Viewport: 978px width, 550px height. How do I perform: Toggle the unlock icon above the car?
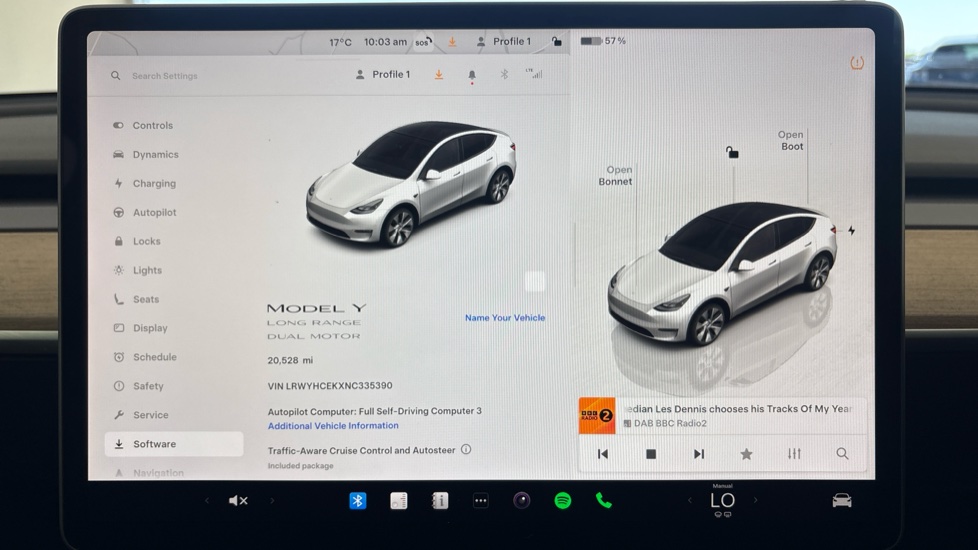(x=732, y=152)
